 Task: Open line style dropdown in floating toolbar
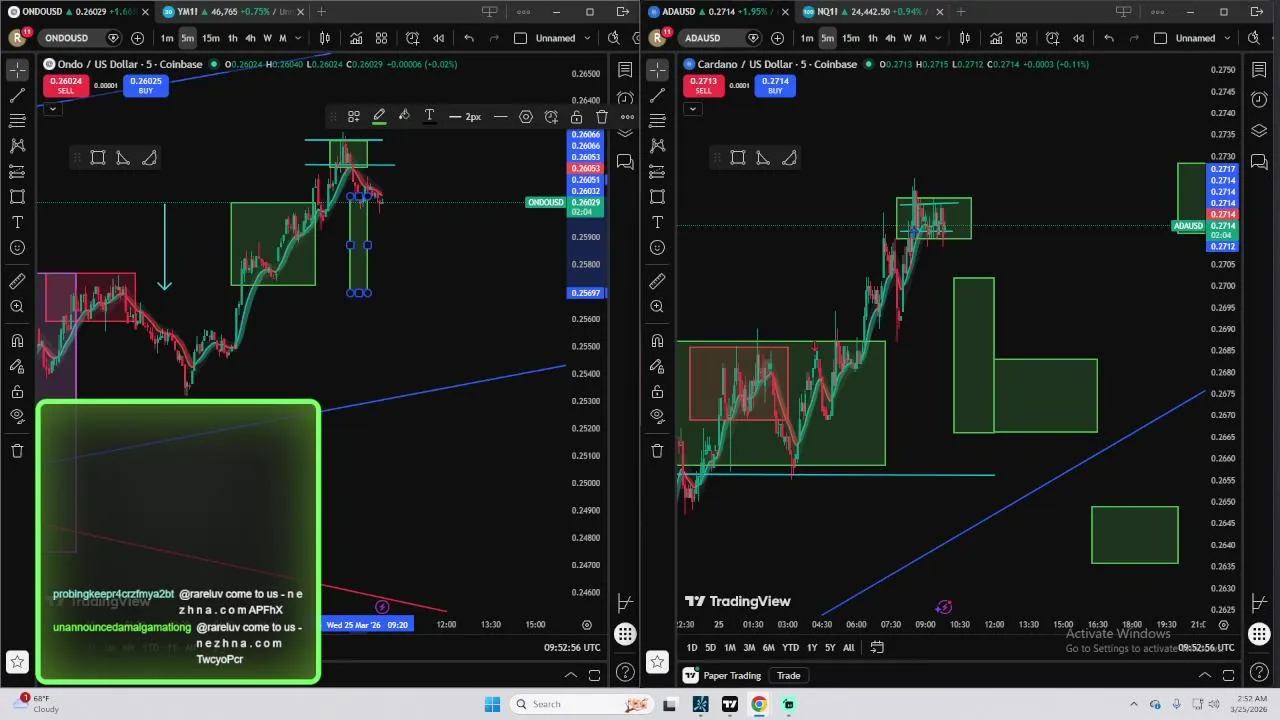(x=500, y=117)
